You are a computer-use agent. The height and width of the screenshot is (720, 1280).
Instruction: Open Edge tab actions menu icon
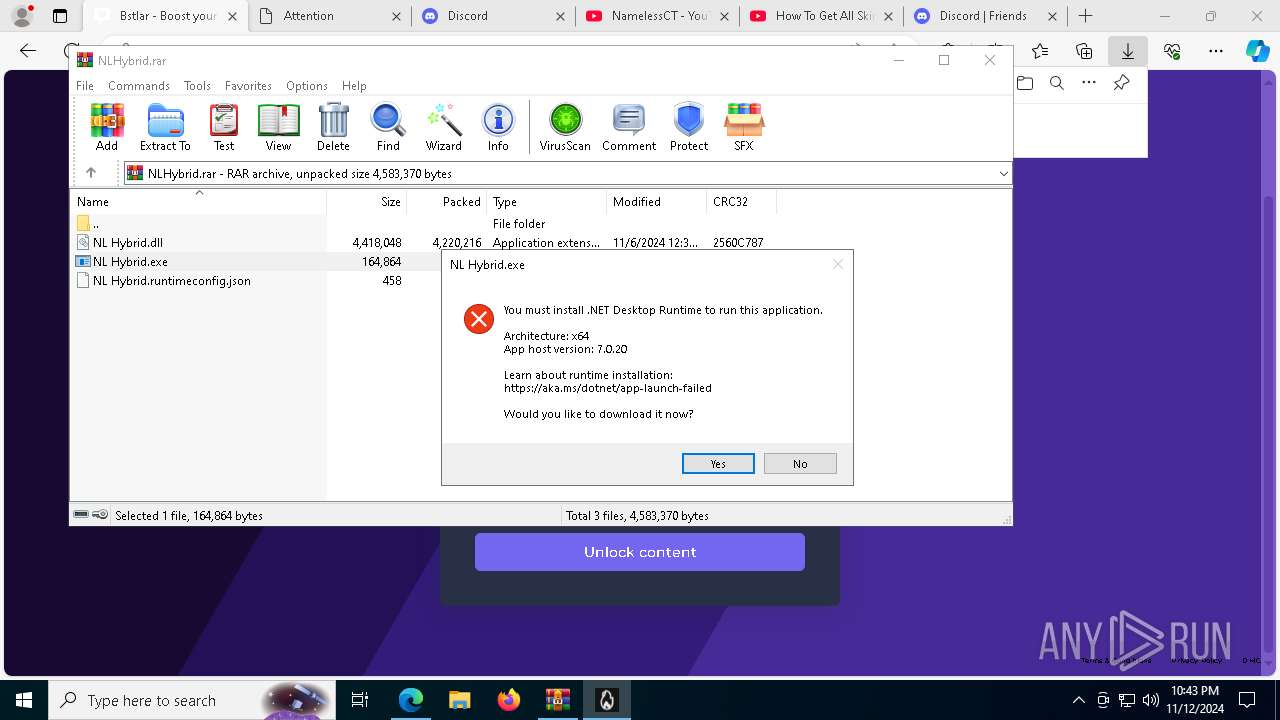60,16
